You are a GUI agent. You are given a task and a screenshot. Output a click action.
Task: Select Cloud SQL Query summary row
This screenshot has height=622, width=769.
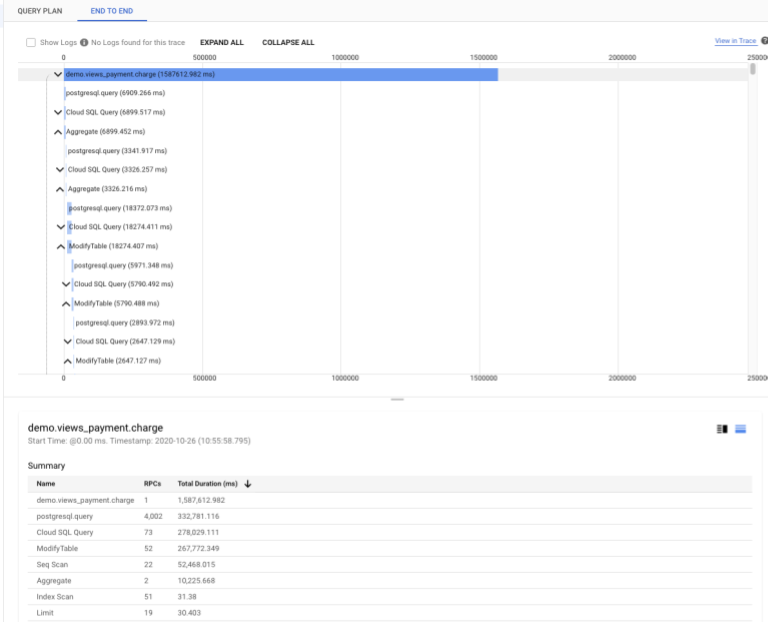click(x=389, y=532)
